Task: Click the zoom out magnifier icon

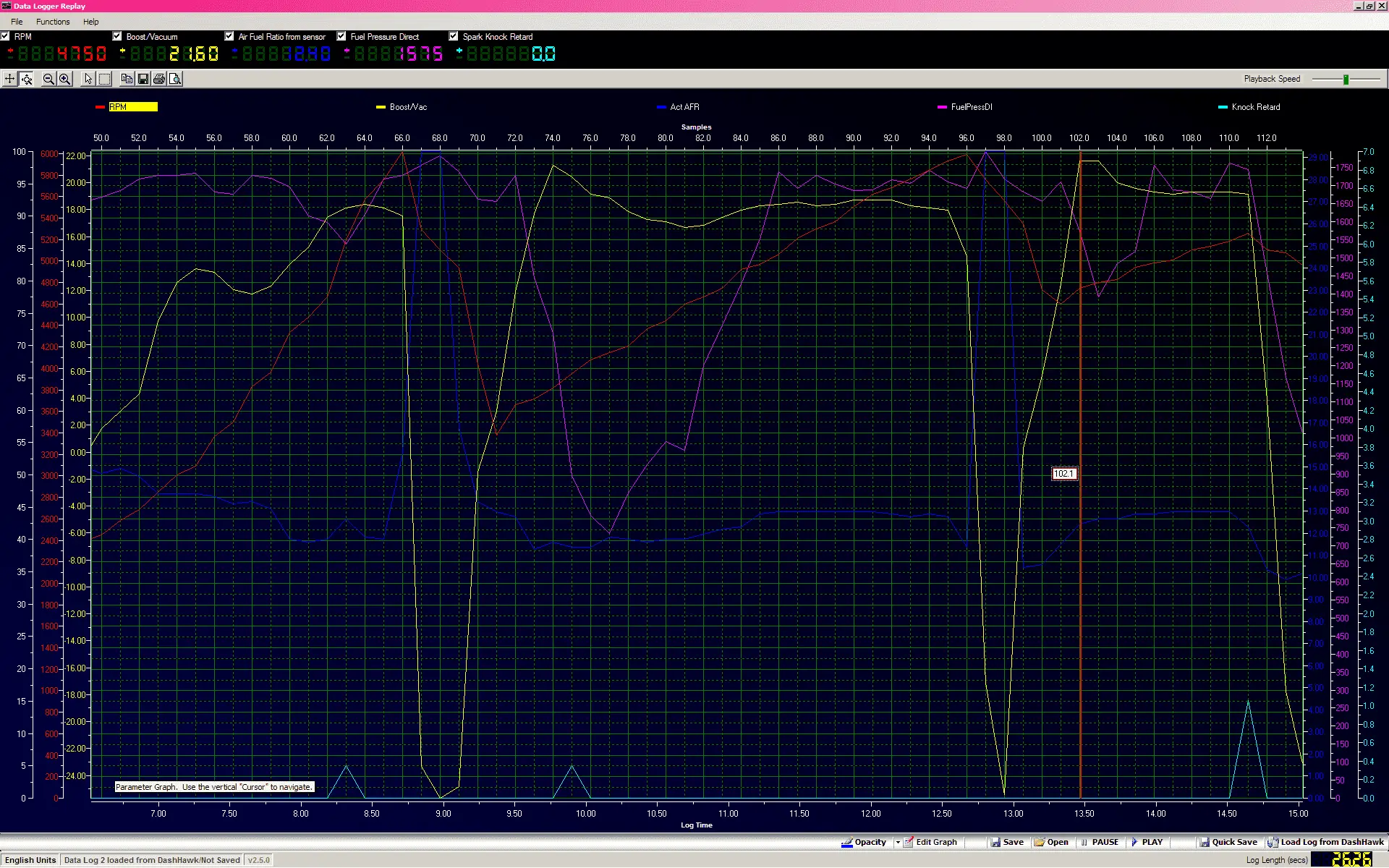Action: (48, 79)
